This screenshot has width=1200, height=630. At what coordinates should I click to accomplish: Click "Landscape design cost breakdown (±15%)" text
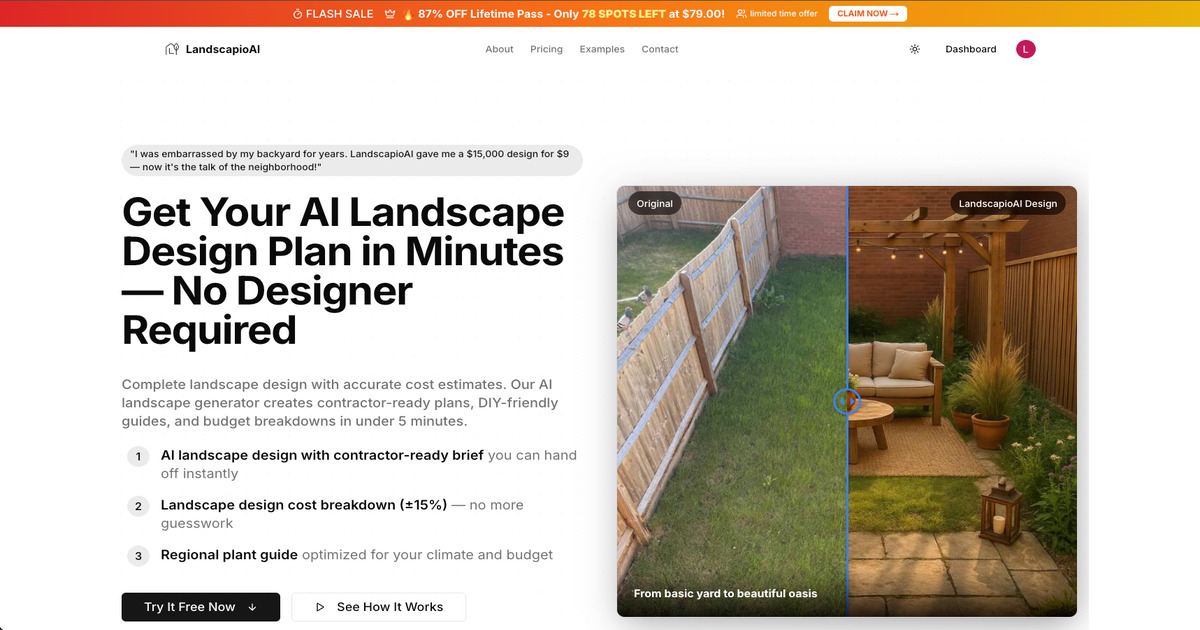pos(304,506)
